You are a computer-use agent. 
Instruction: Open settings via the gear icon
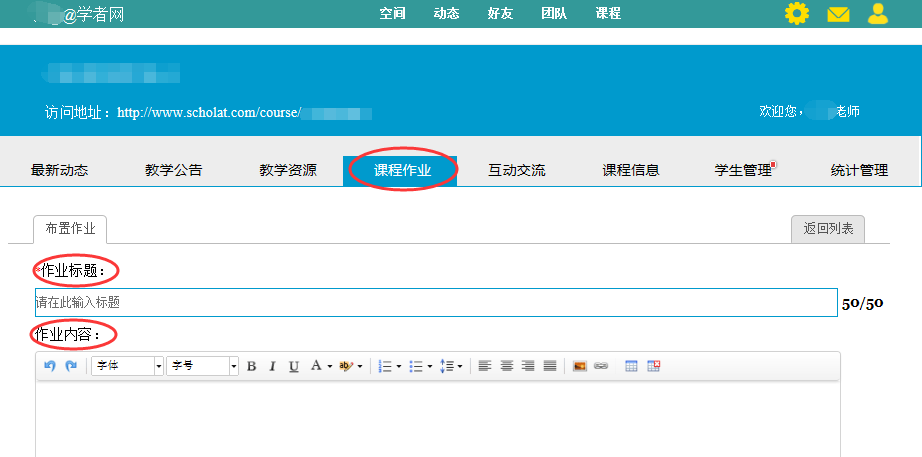(x=797, y=14)
